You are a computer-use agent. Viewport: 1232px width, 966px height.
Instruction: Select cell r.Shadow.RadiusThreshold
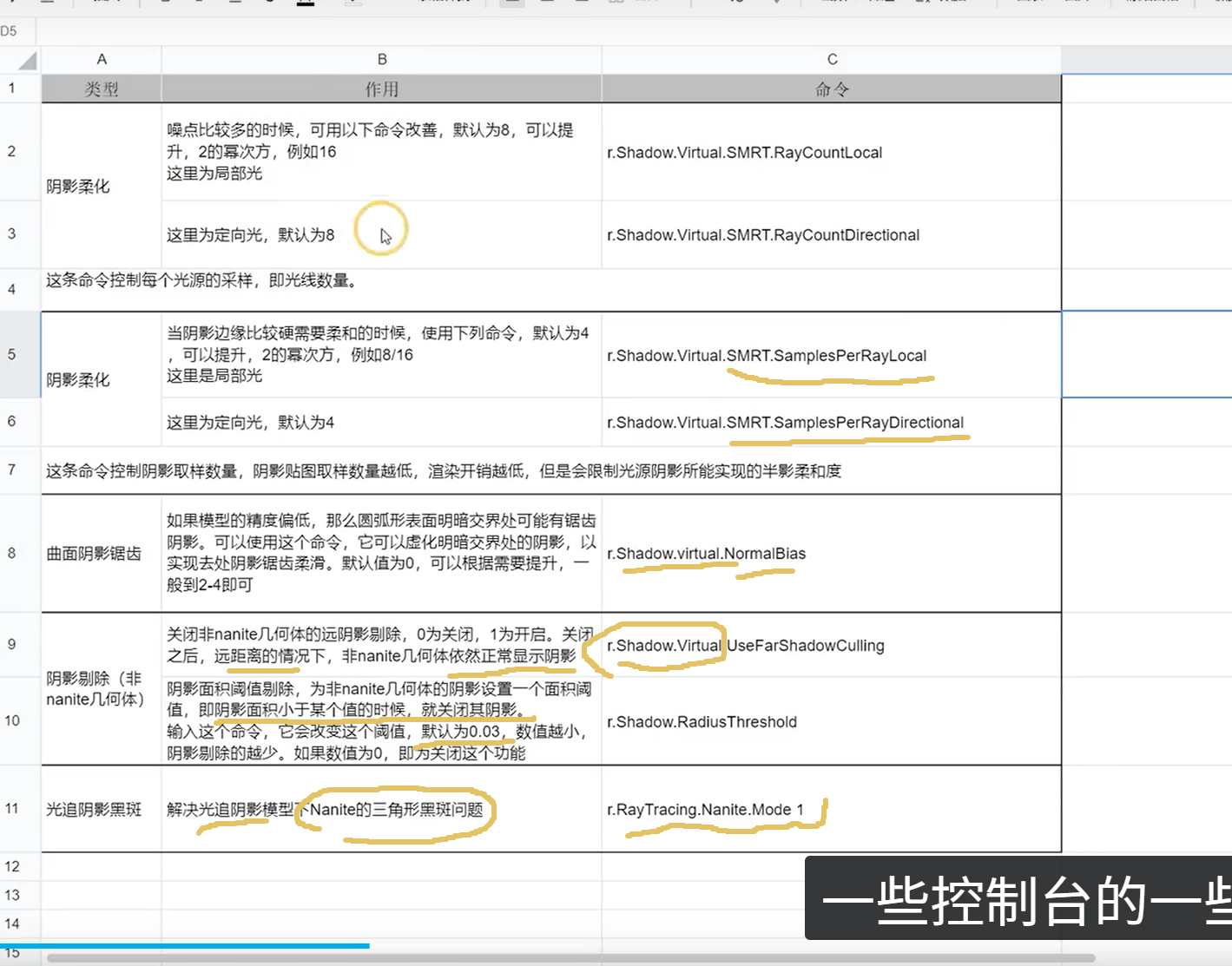click(x=832, y=720)
